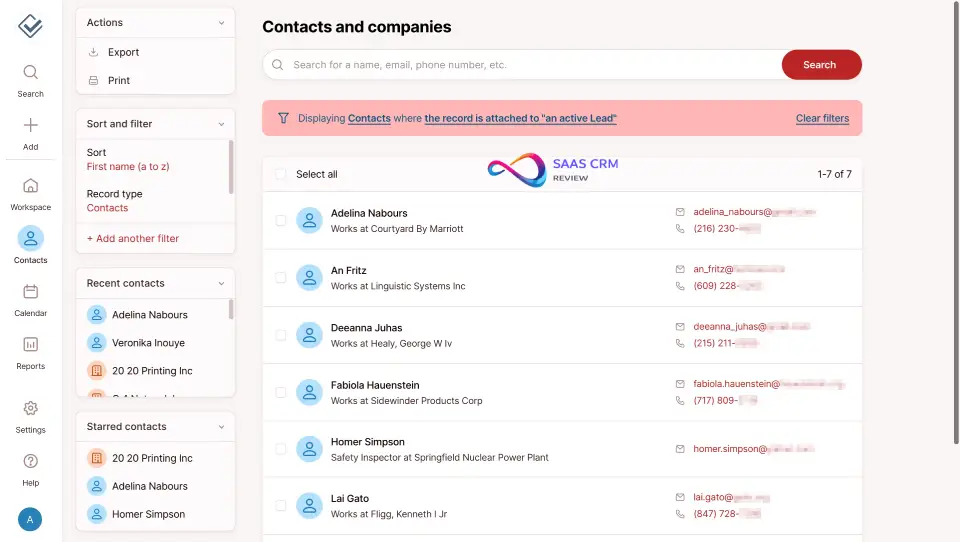Click the Clear filters link
The height and width of the screenshot is (542, 960).
pos(822,118)
